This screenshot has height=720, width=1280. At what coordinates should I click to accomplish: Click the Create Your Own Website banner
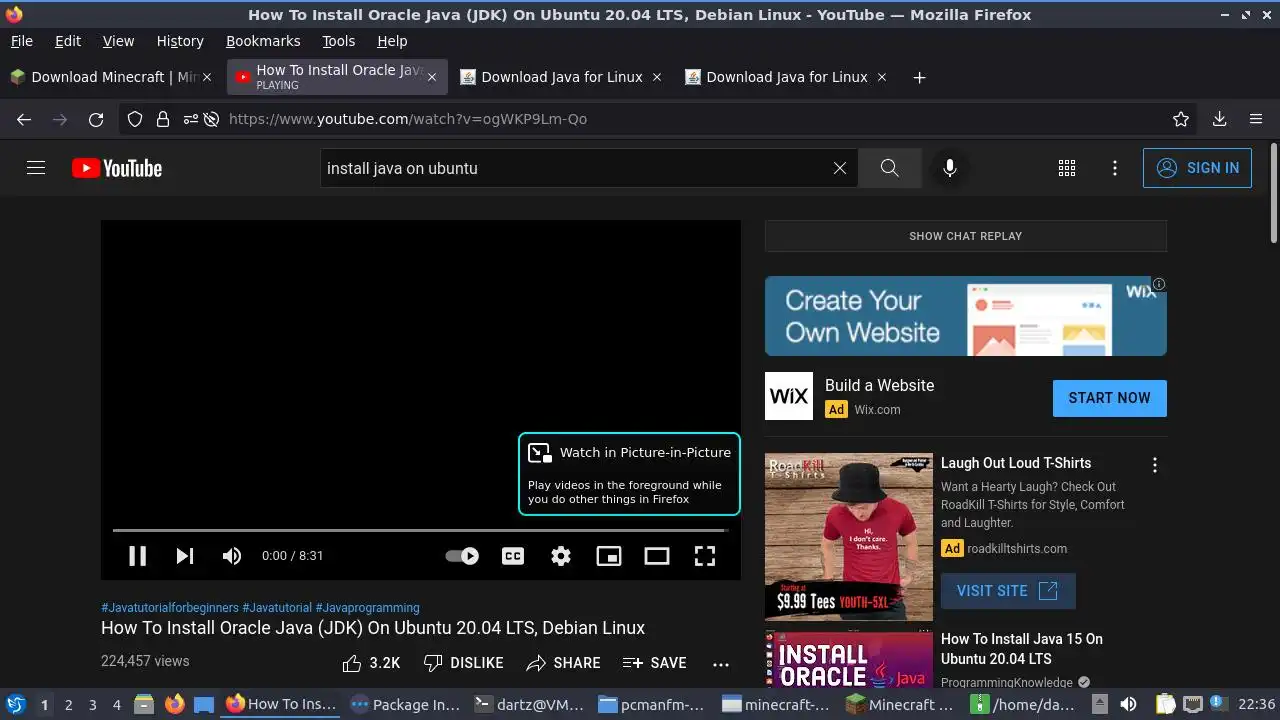[966, 316]
